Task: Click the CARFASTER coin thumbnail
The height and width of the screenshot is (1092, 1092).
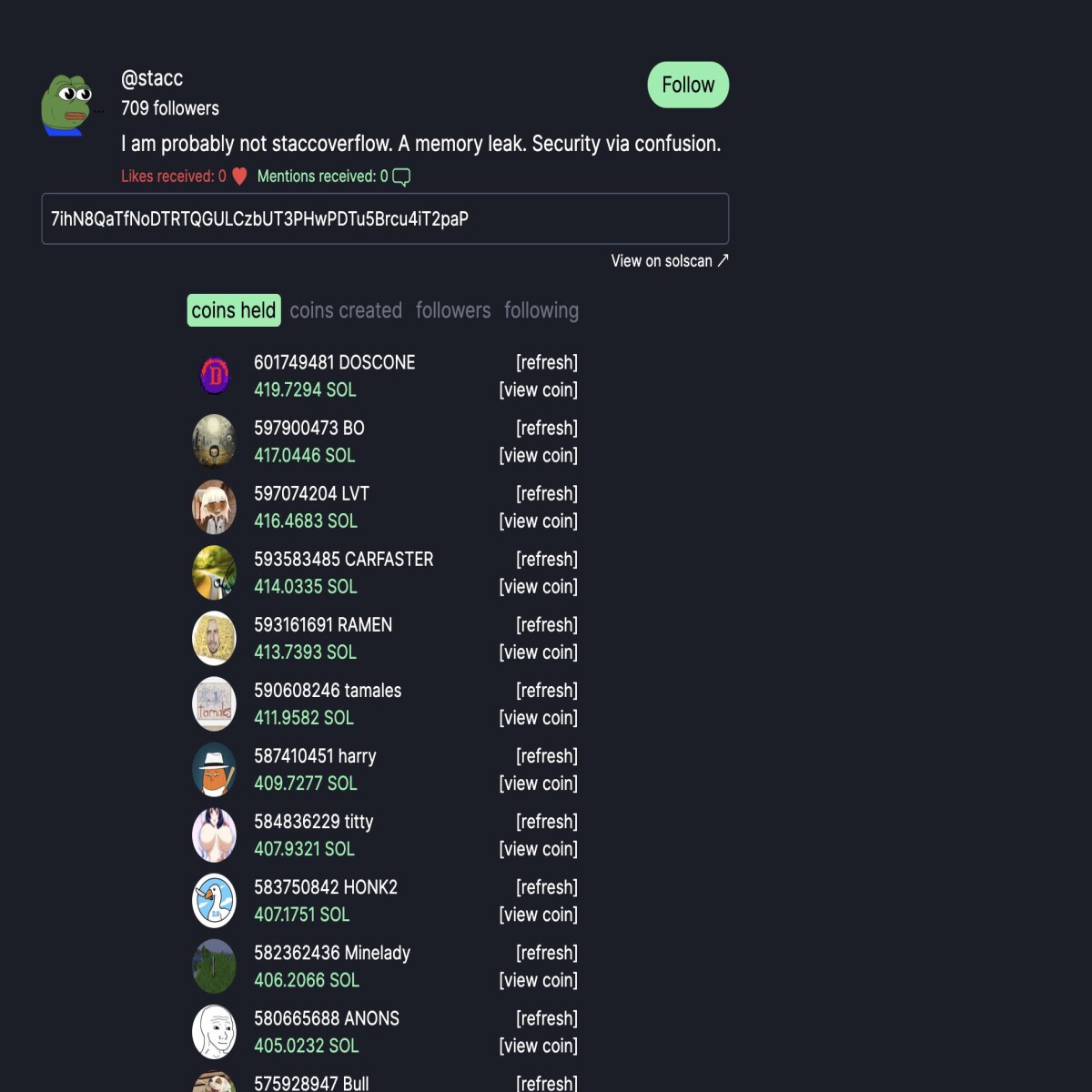Action: coord(215,573)
